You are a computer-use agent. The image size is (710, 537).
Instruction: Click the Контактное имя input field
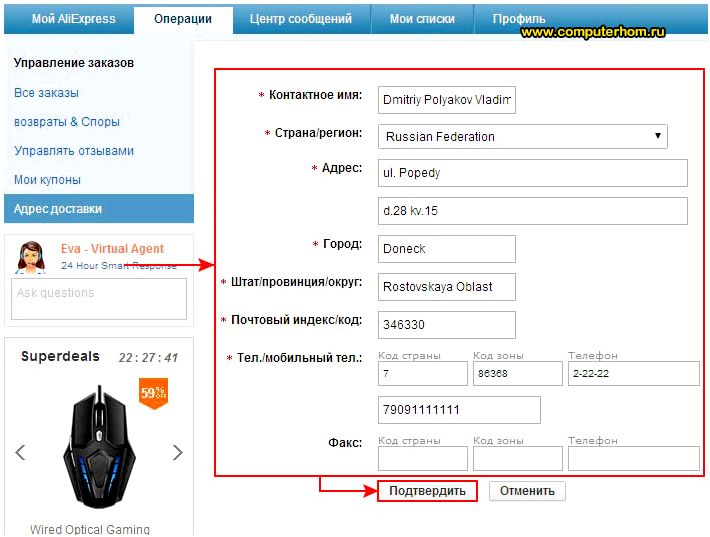point(447,100)
